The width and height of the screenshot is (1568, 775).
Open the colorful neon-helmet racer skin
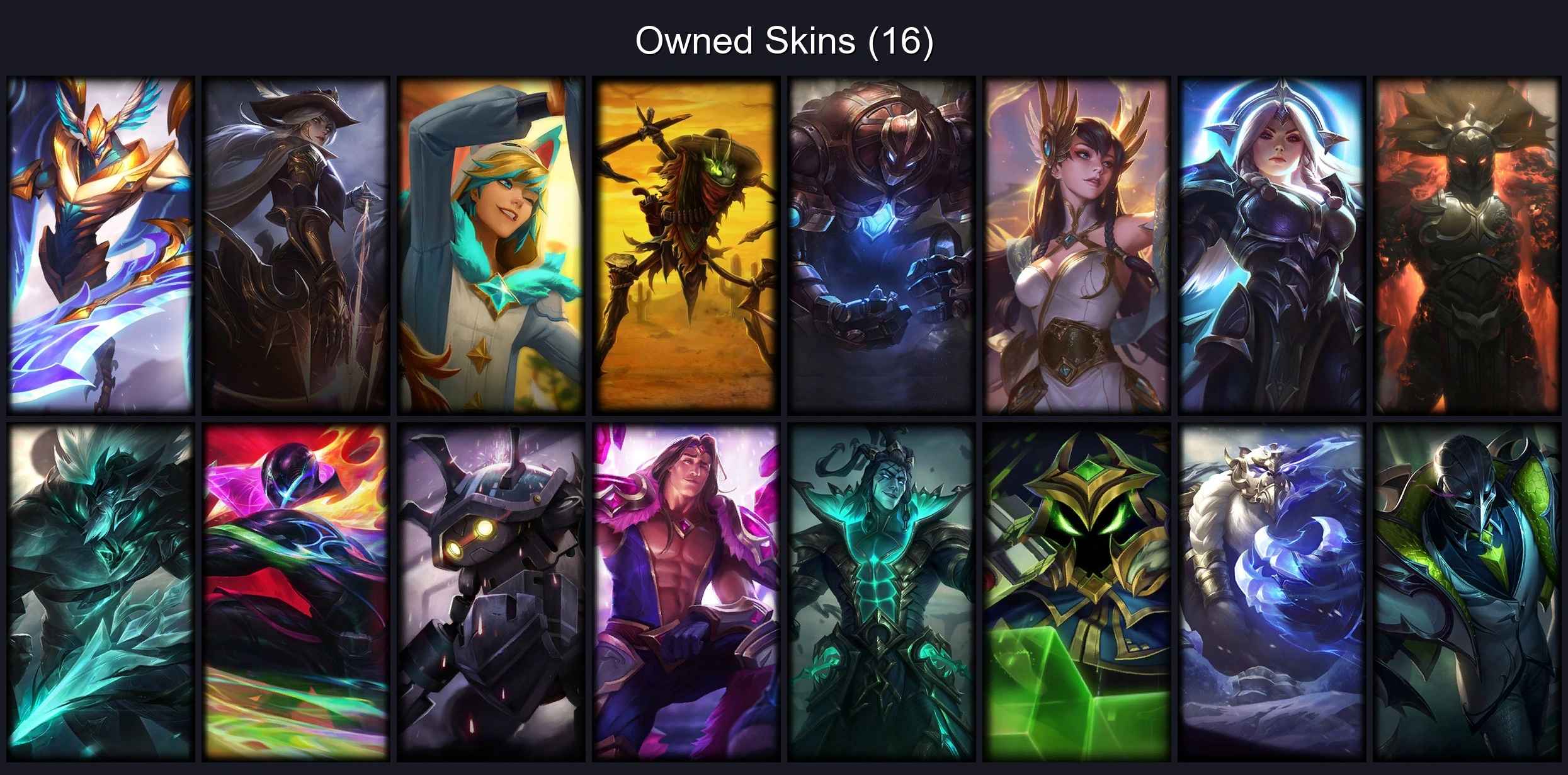296,592
